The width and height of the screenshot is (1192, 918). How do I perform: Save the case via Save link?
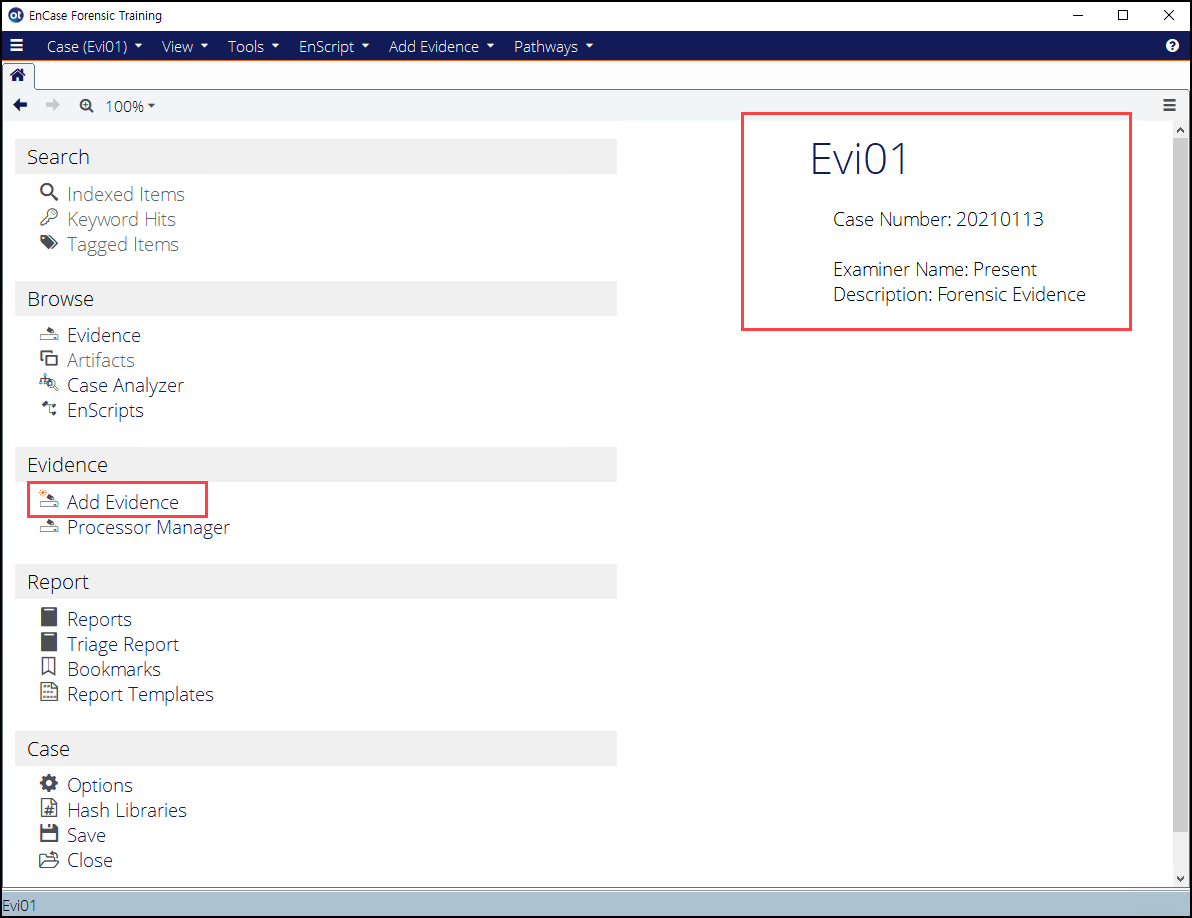click(x=86, y=835)
